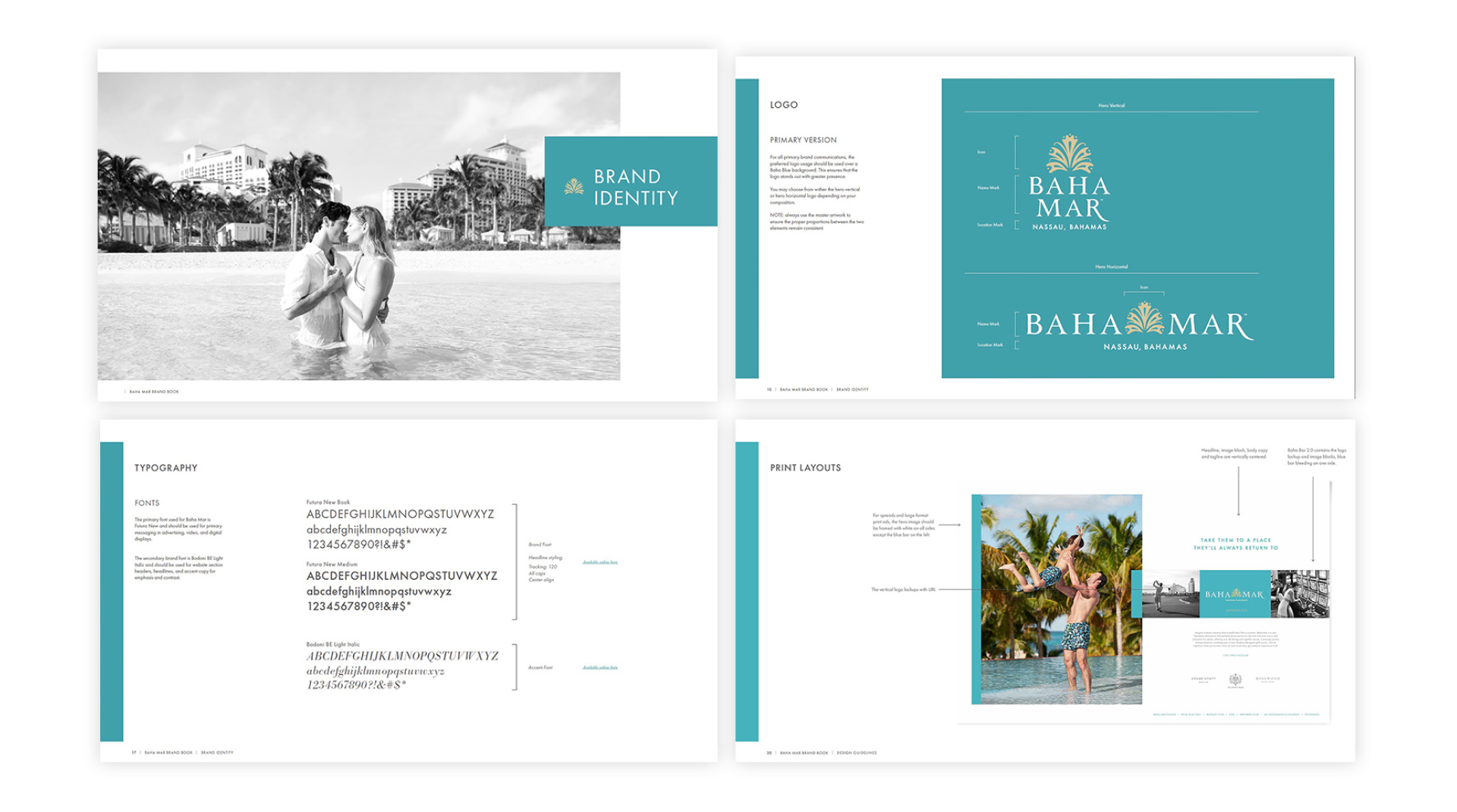Click the 'LOGO' page heading

coord(784,105)
